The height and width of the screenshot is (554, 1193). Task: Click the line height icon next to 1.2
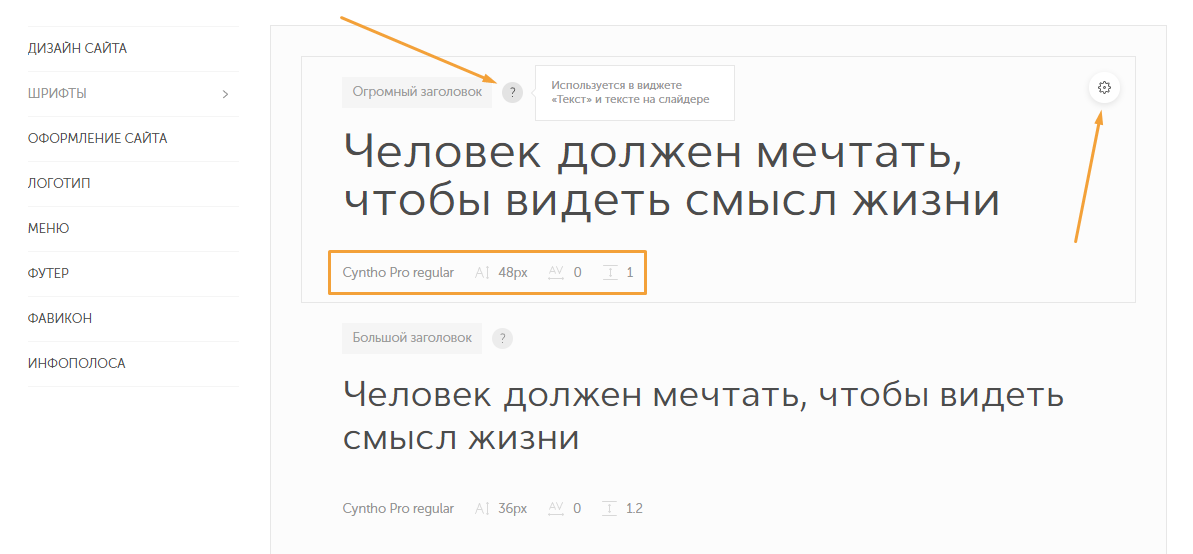pos(610,509)
